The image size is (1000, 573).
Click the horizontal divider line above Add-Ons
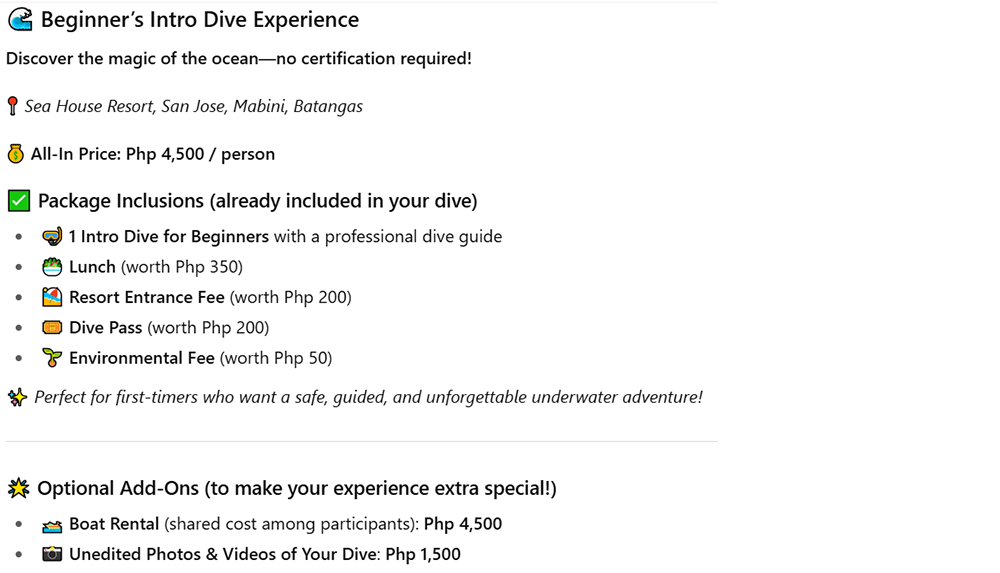[361, 441]
